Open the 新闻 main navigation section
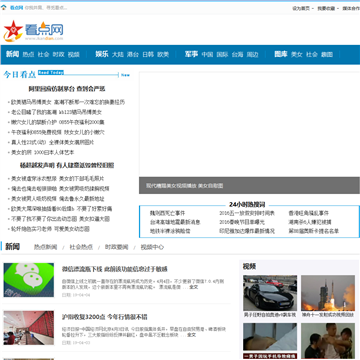This screenshot has height=360, width=360. pyautogui.click(x=12, y=54)
